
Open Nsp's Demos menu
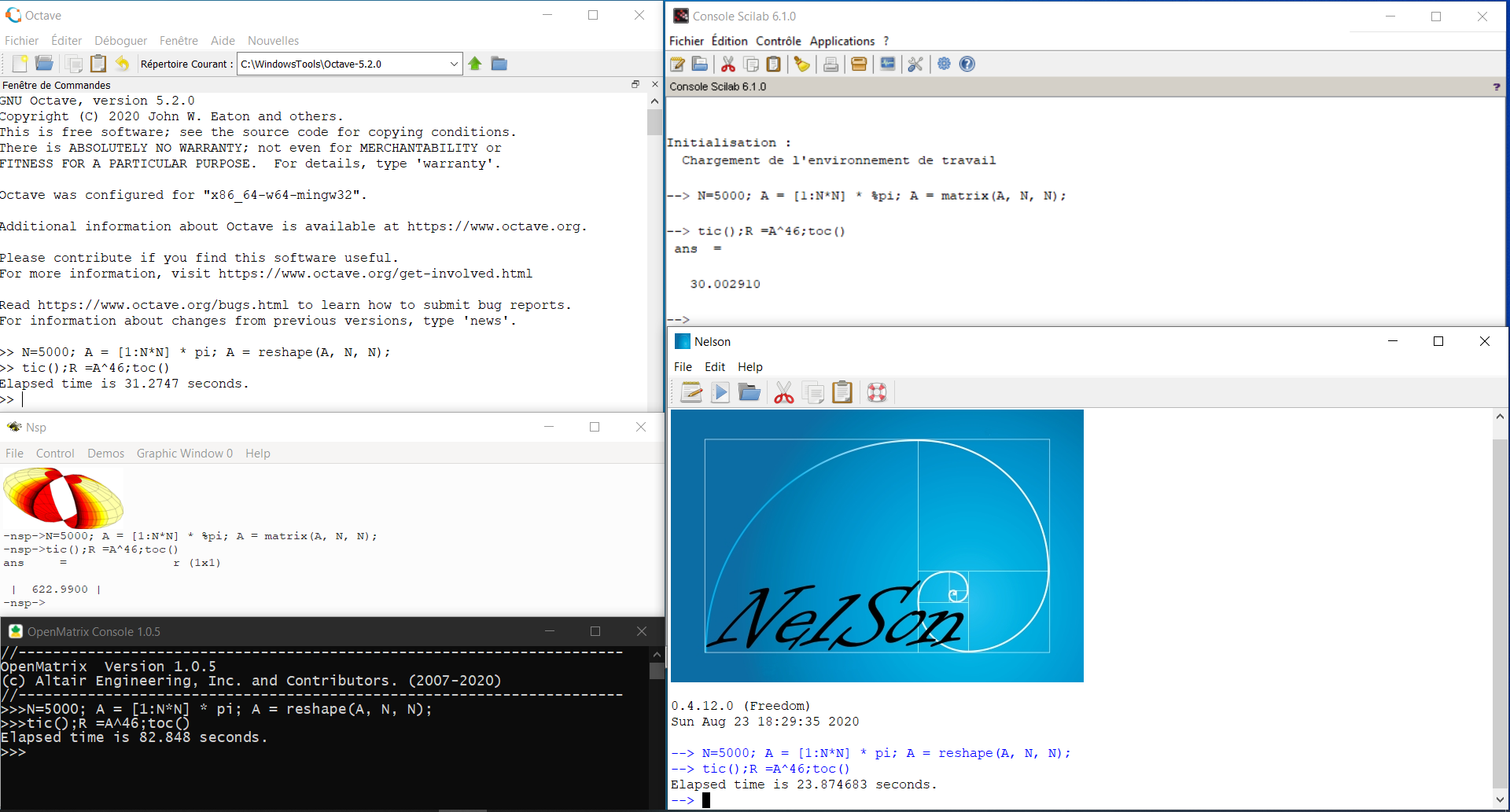click(x=105, y=454)
